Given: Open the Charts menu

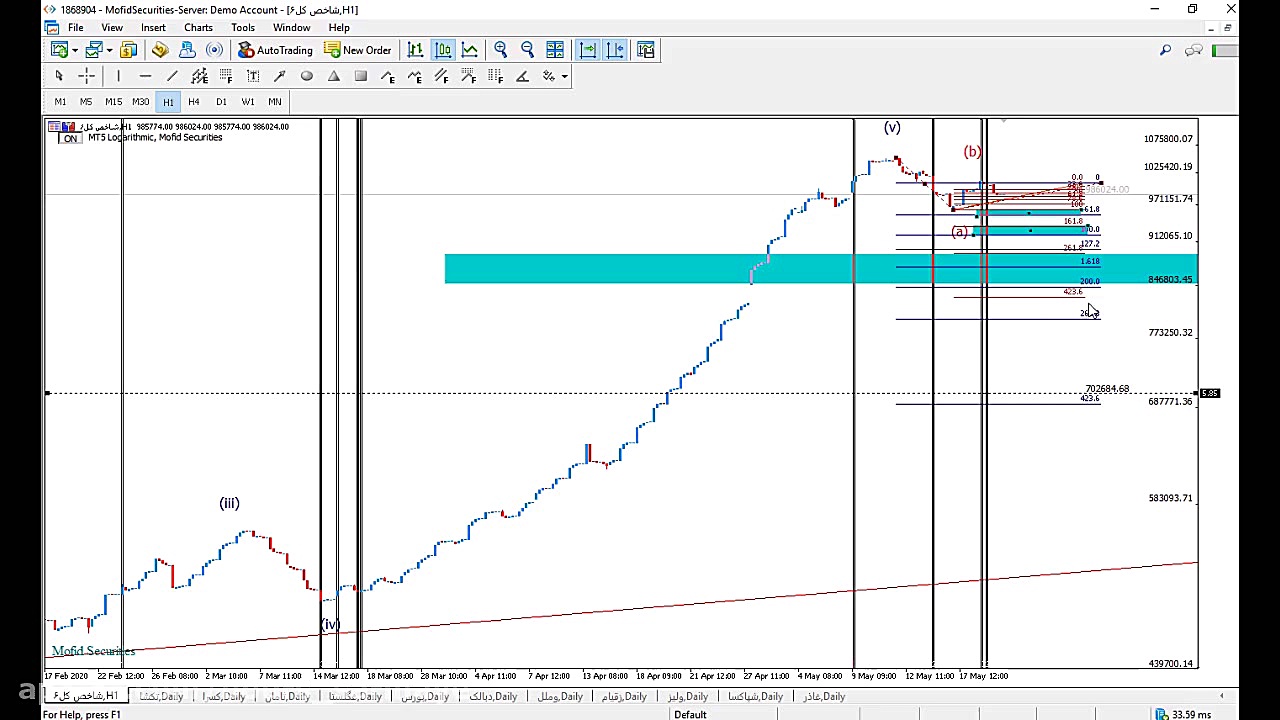Looking at the screenshot, I should tap(198, 27).
